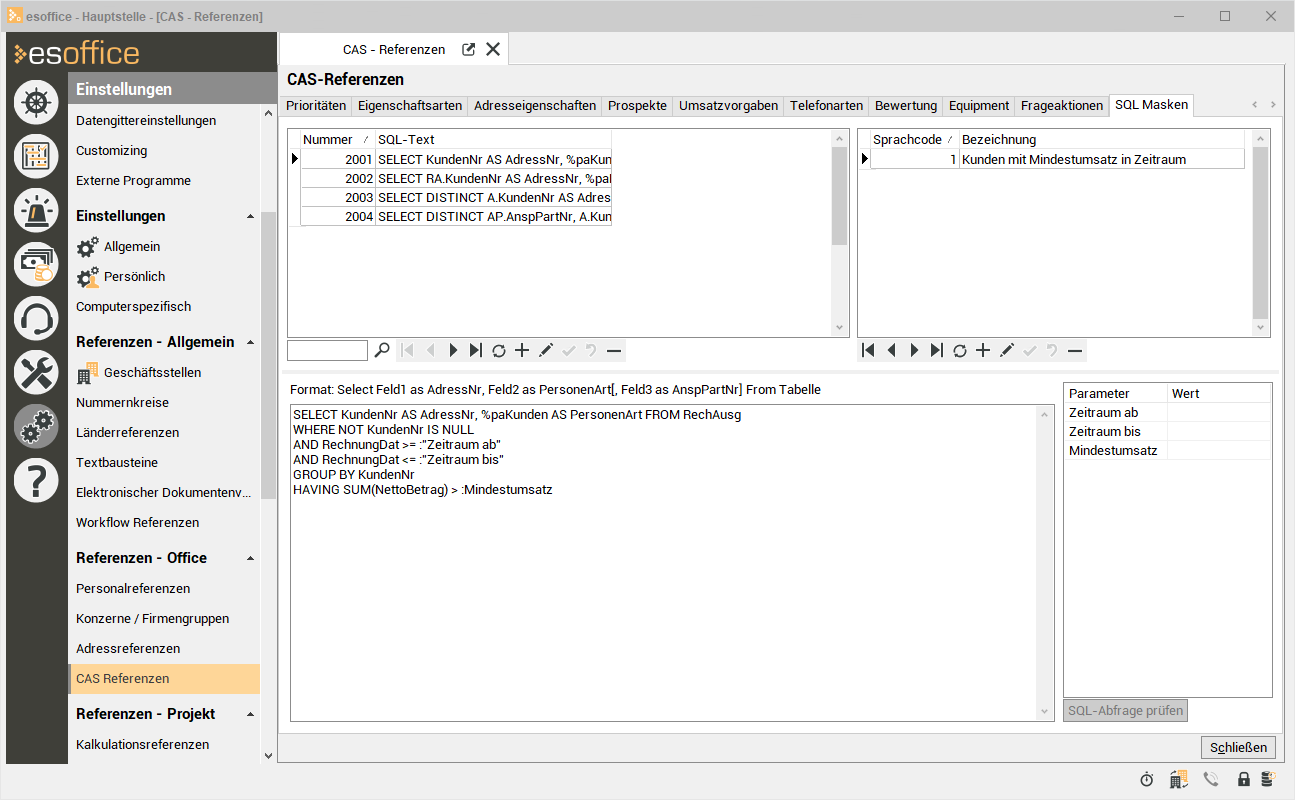Switch to the Eigenschaftsarten tab
The width and height of the screenshot is (1295, 800).
point(410,105)
